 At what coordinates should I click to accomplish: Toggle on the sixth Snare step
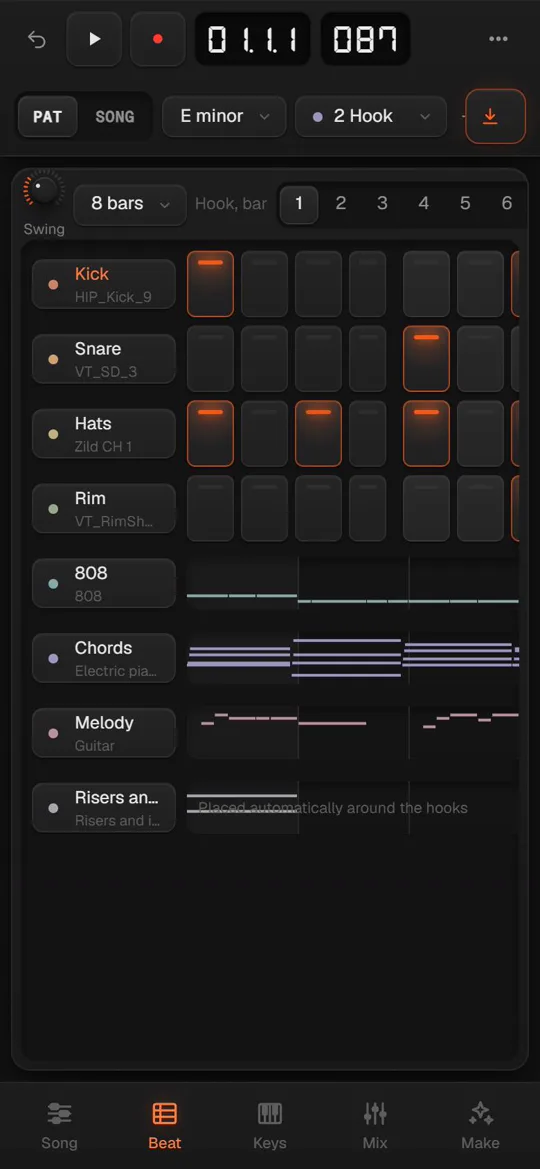click(x=480, y=359)
